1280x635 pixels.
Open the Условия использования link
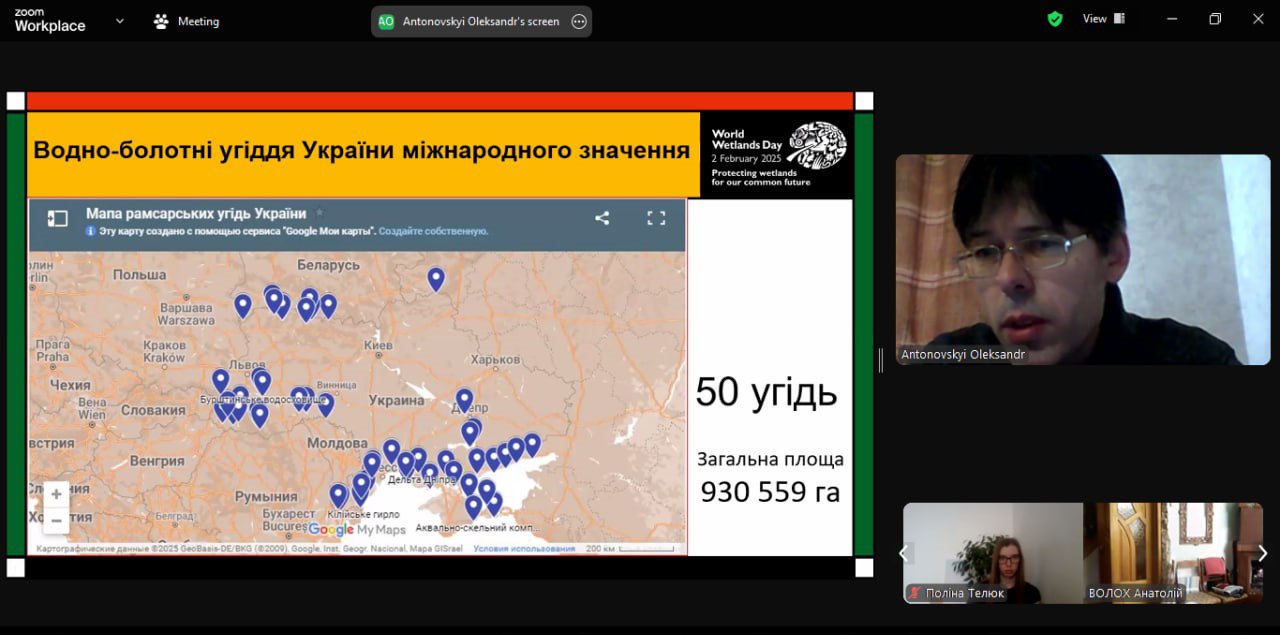coord(524,548)
